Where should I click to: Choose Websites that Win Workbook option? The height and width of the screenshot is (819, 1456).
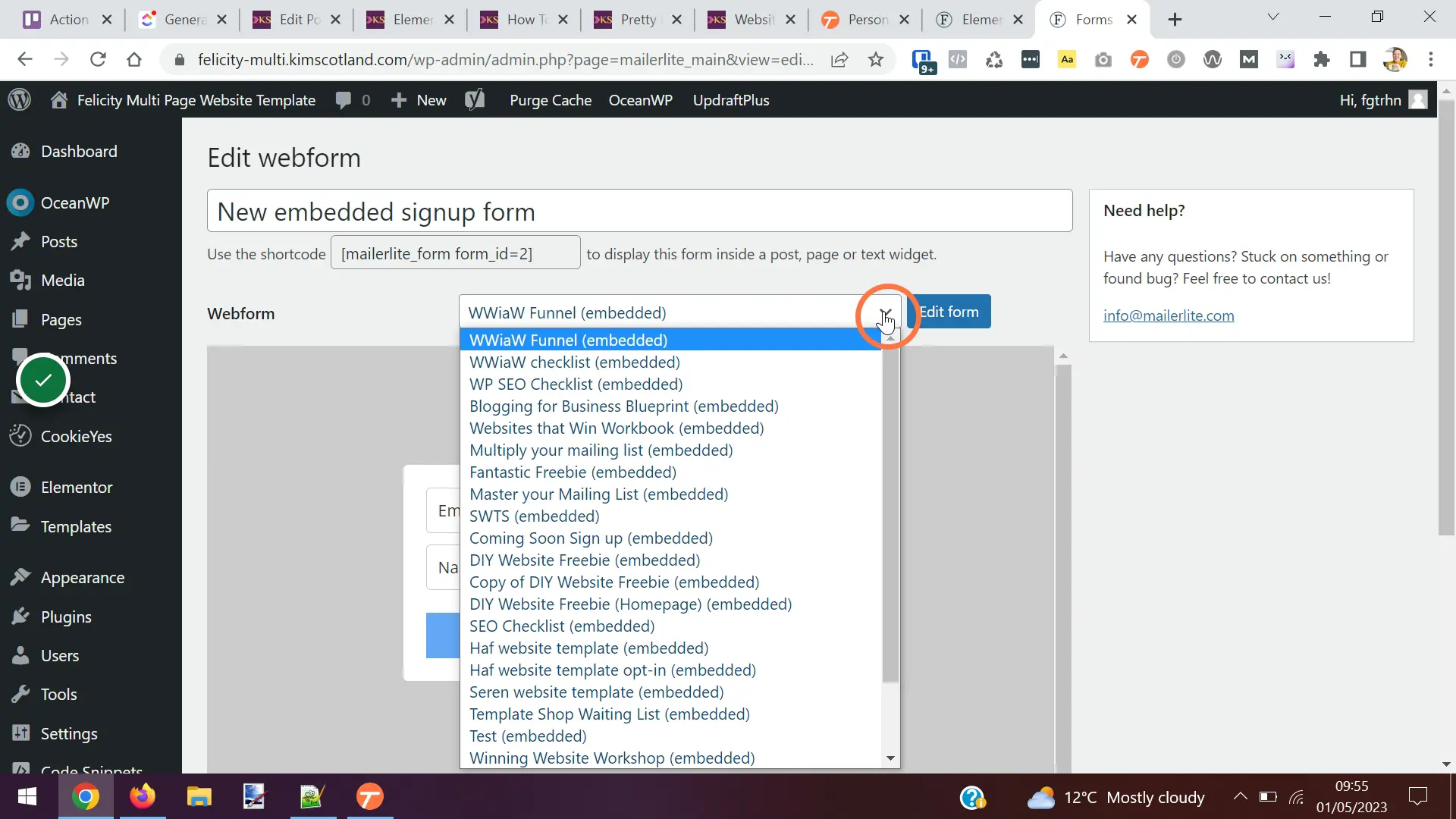coord(616,428)
